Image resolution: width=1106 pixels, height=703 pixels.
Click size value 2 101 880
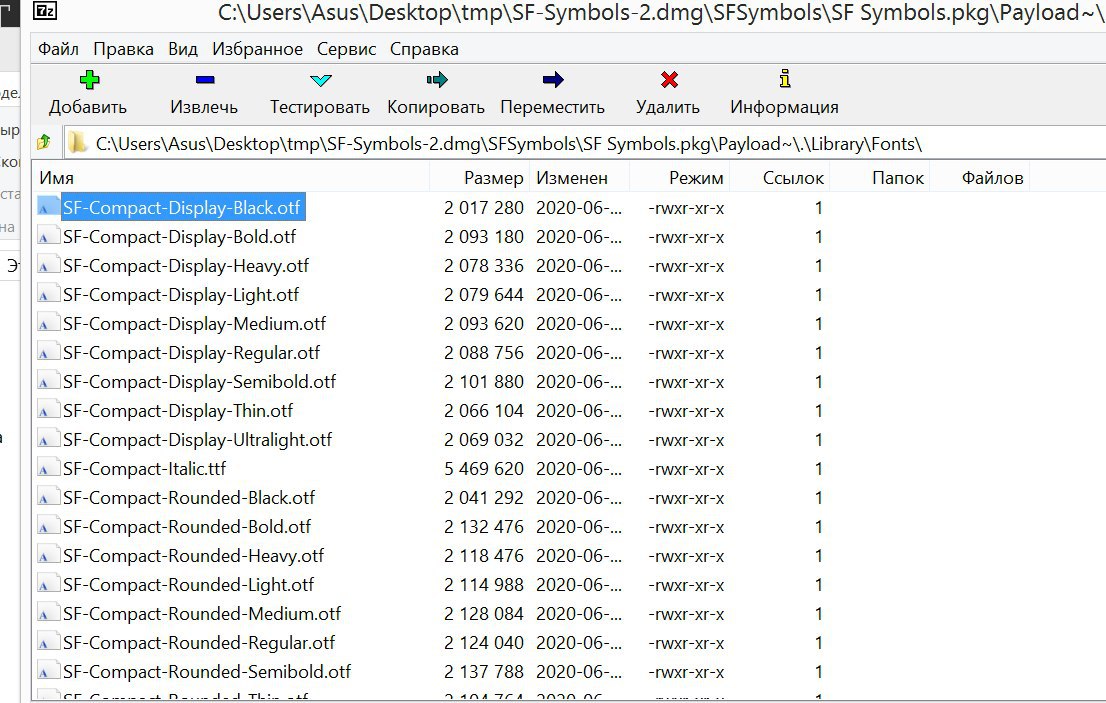tap(484, 381)
